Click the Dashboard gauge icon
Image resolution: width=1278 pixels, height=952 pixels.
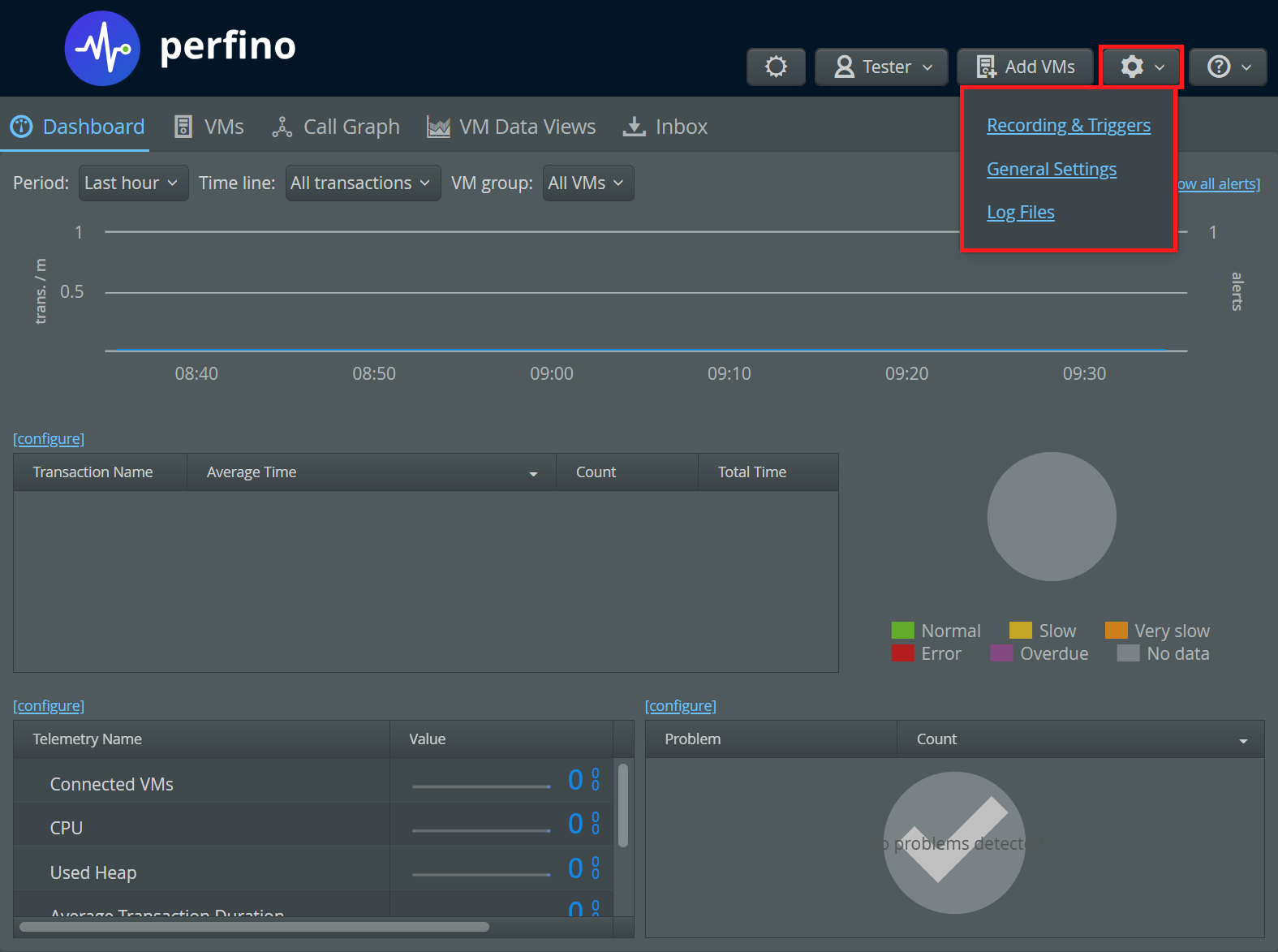(x=21, y=127)
